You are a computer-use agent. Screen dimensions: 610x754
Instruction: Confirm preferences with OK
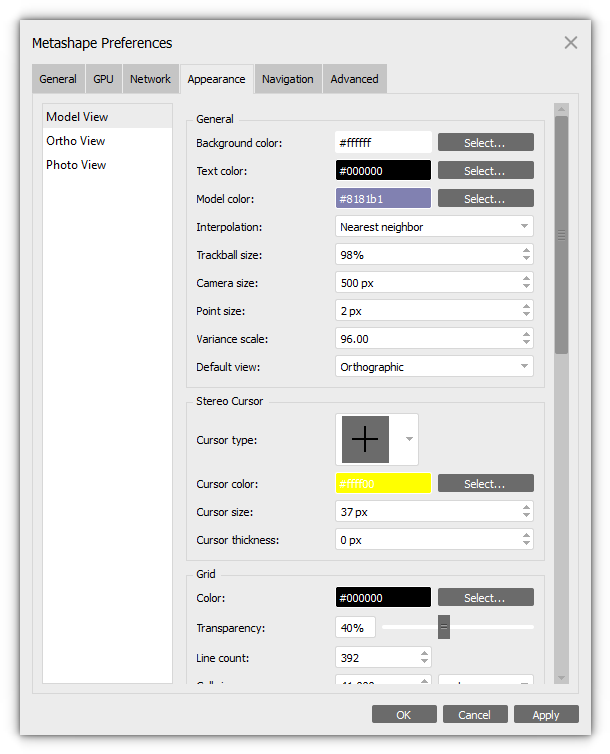coord(404,715)
